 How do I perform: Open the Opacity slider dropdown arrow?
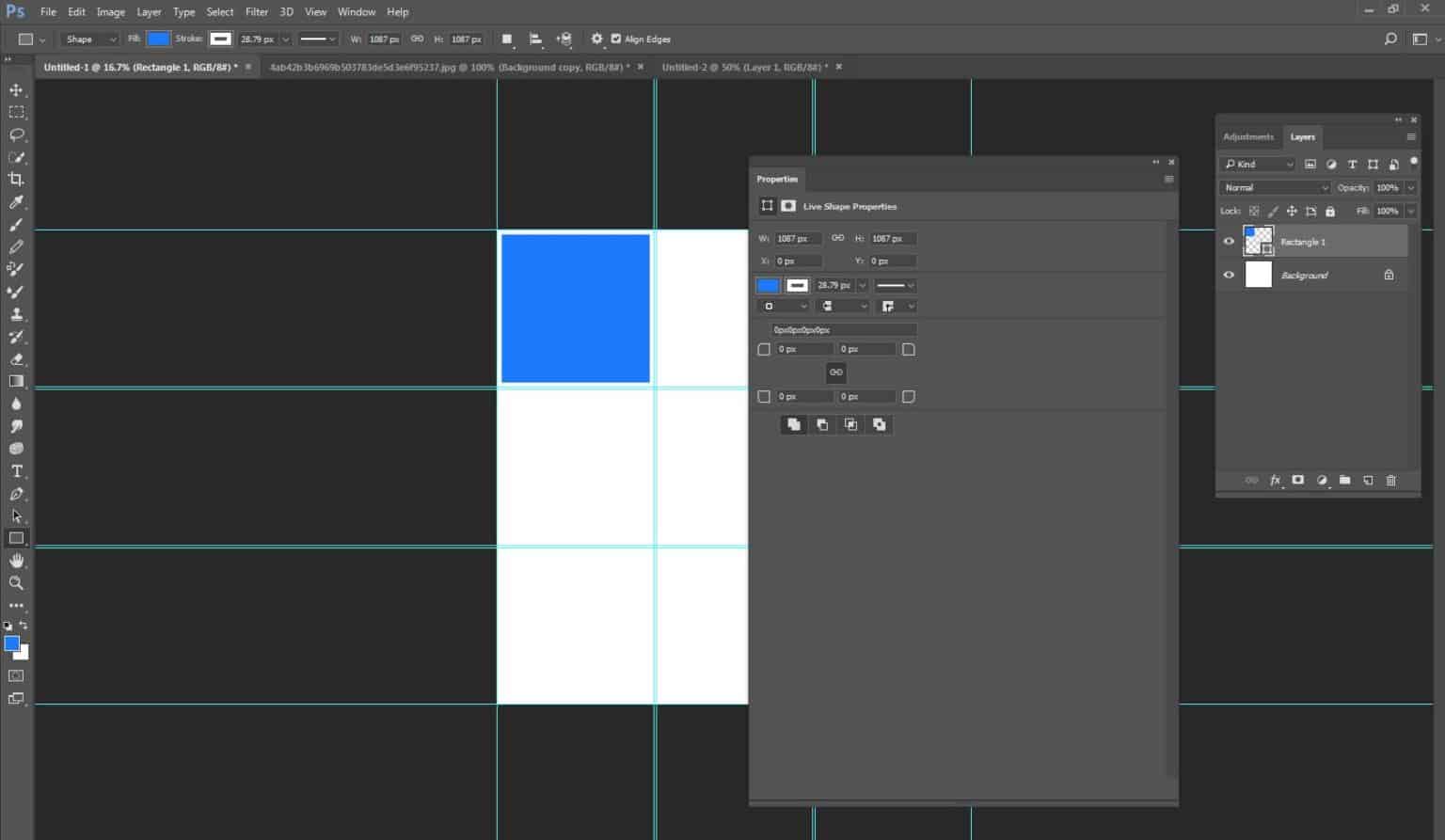(x=1411, y=187)
